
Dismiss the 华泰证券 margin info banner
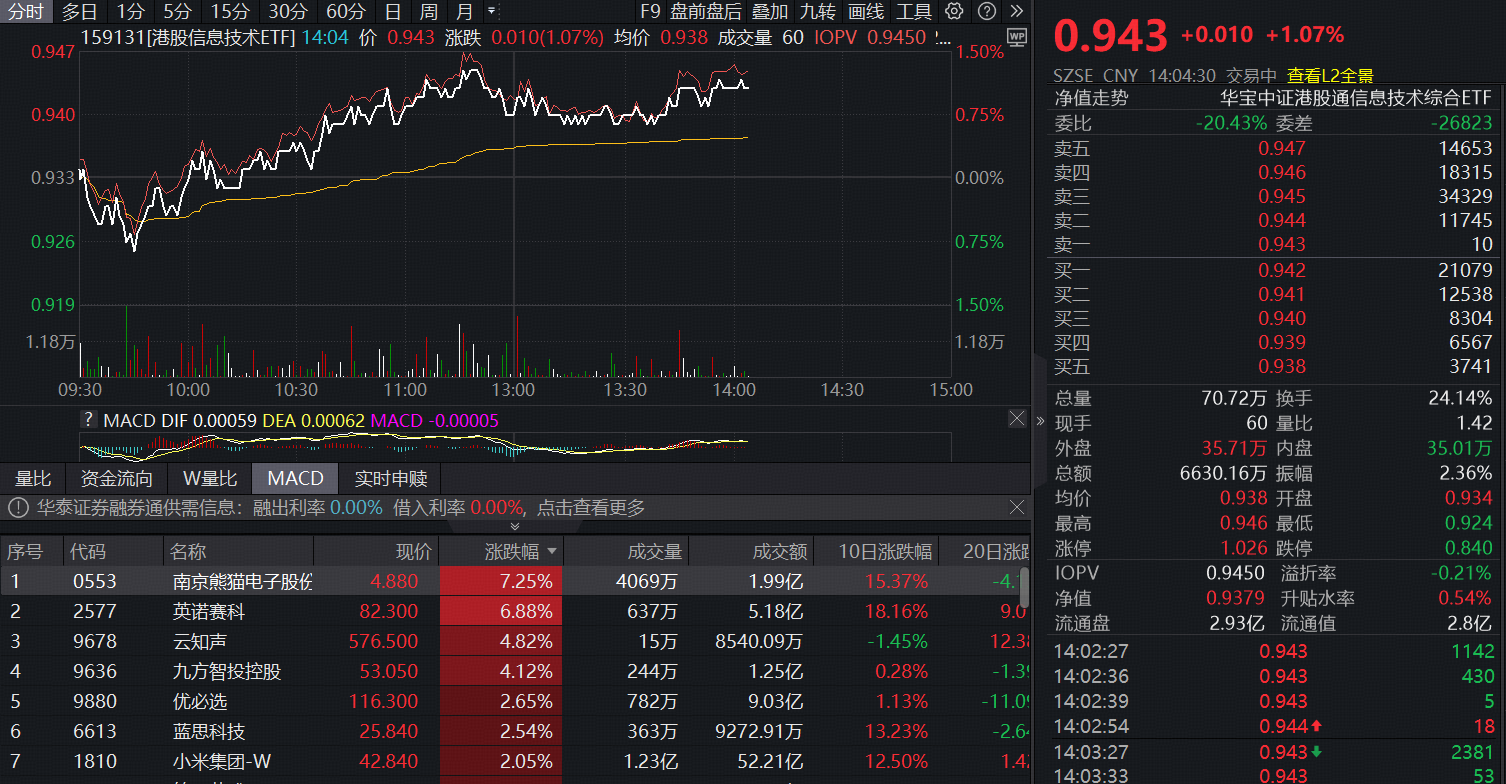point(1017,508)
